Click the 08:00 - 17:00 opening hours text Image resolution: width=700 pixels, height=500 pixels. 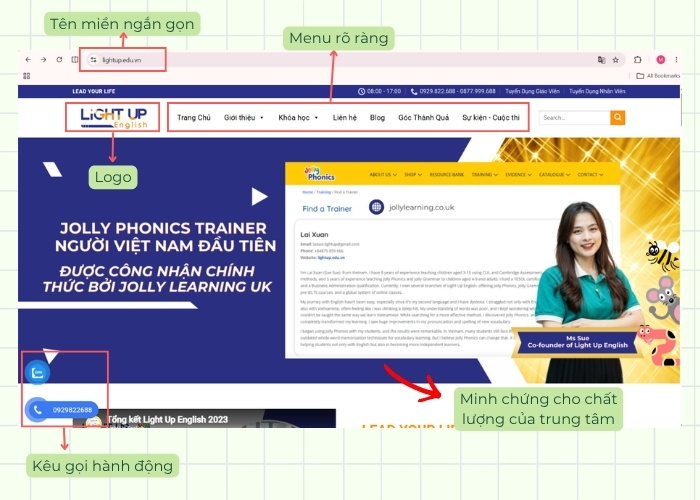click(x=383, y=91)
